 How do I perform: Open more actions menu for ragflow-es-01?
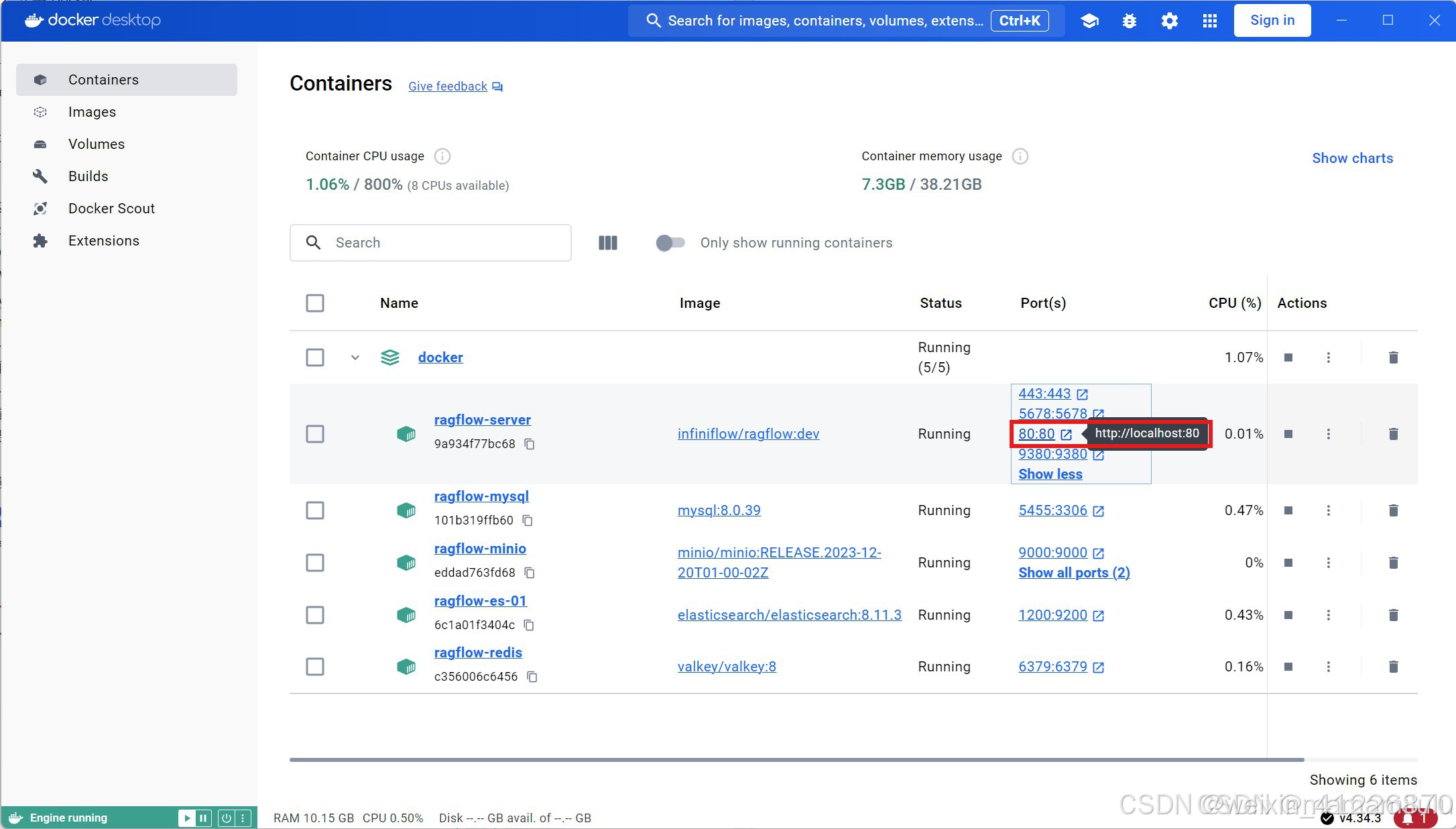(x=1328, y=615)
